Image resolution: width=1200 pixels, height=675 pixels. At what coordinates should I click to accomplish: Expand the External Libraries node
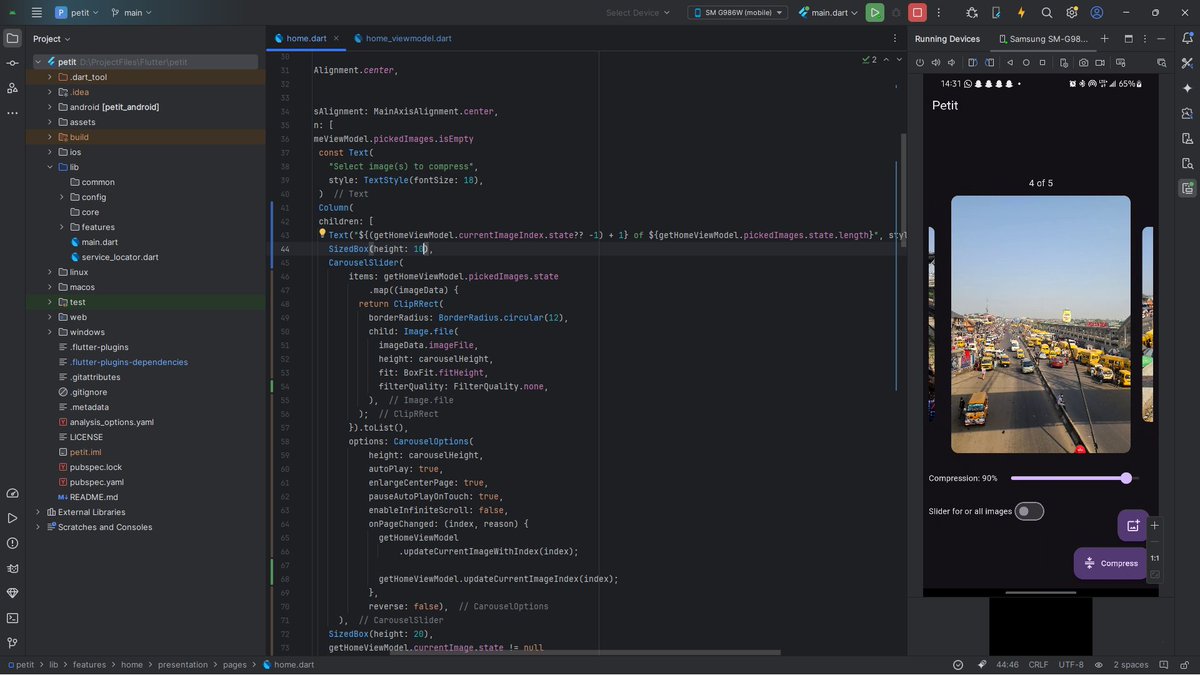[x=38, y=512]
